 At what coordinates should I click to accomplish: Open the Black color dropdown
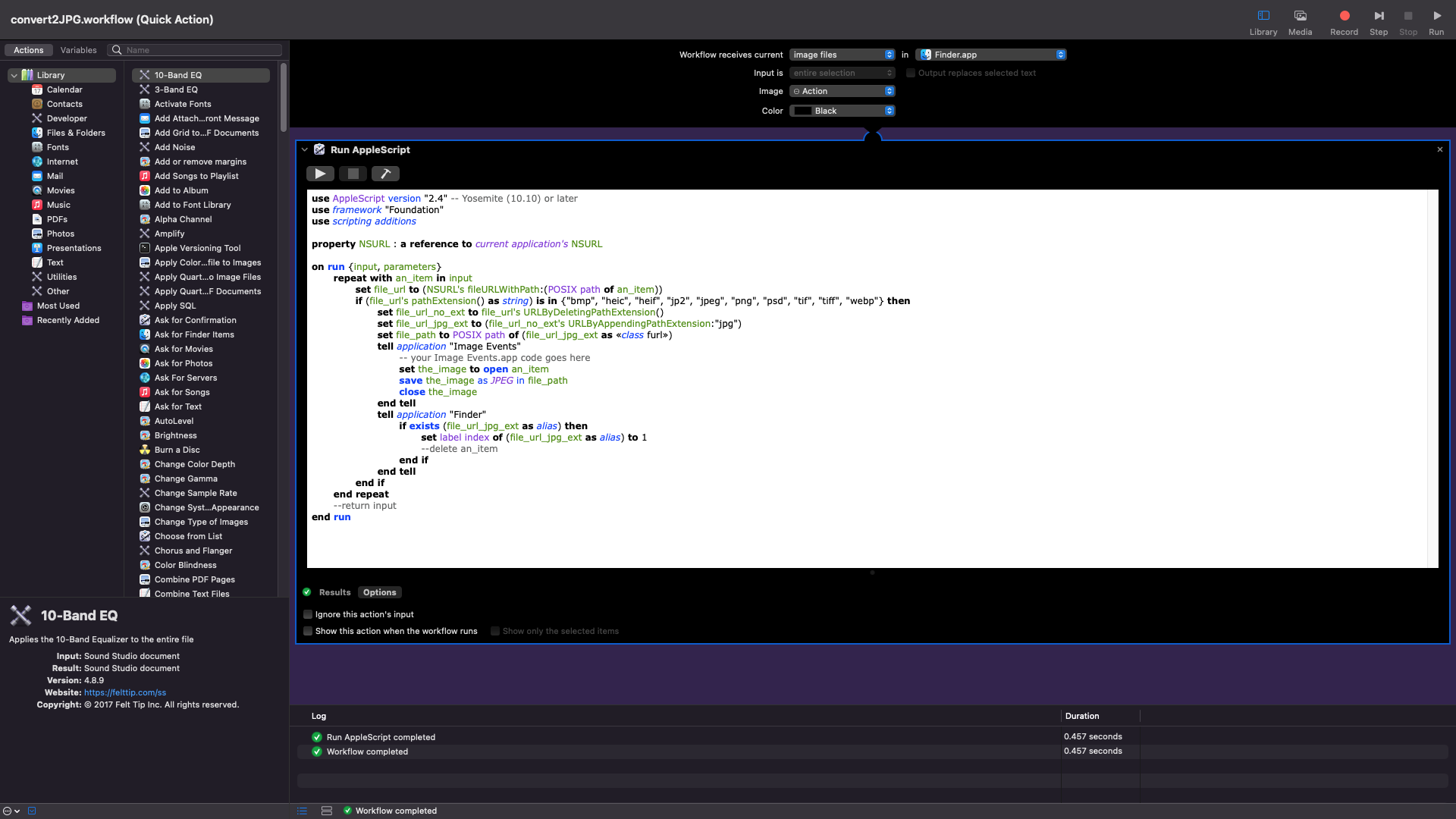[842, 111]
